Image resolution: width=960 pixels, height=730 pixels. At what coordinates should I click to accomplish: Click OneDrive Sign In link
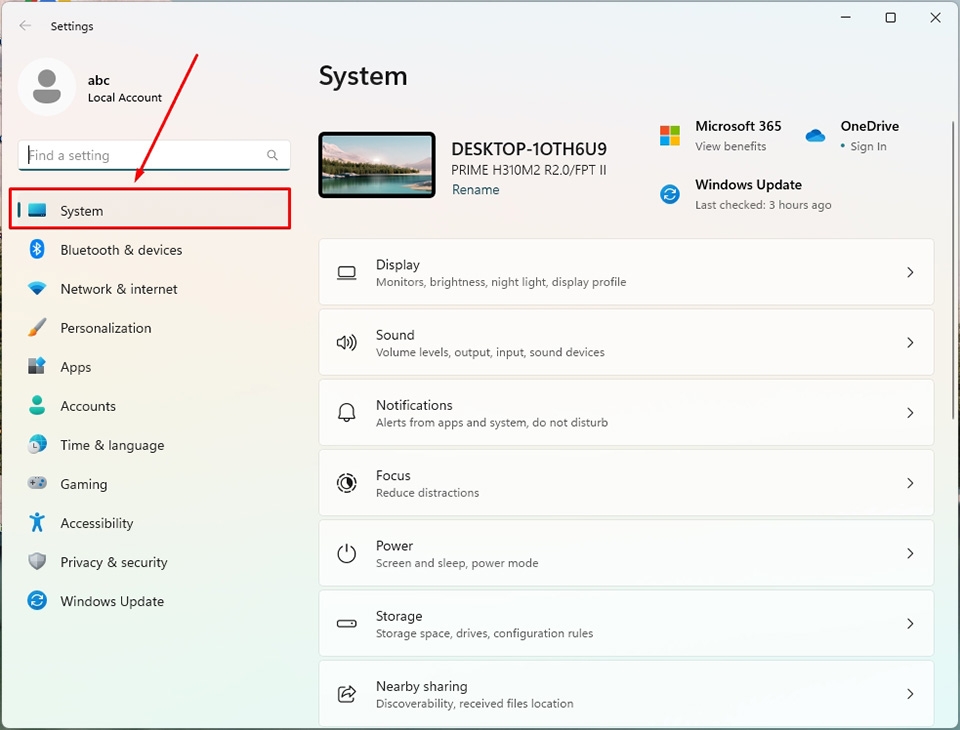[868, 146]
